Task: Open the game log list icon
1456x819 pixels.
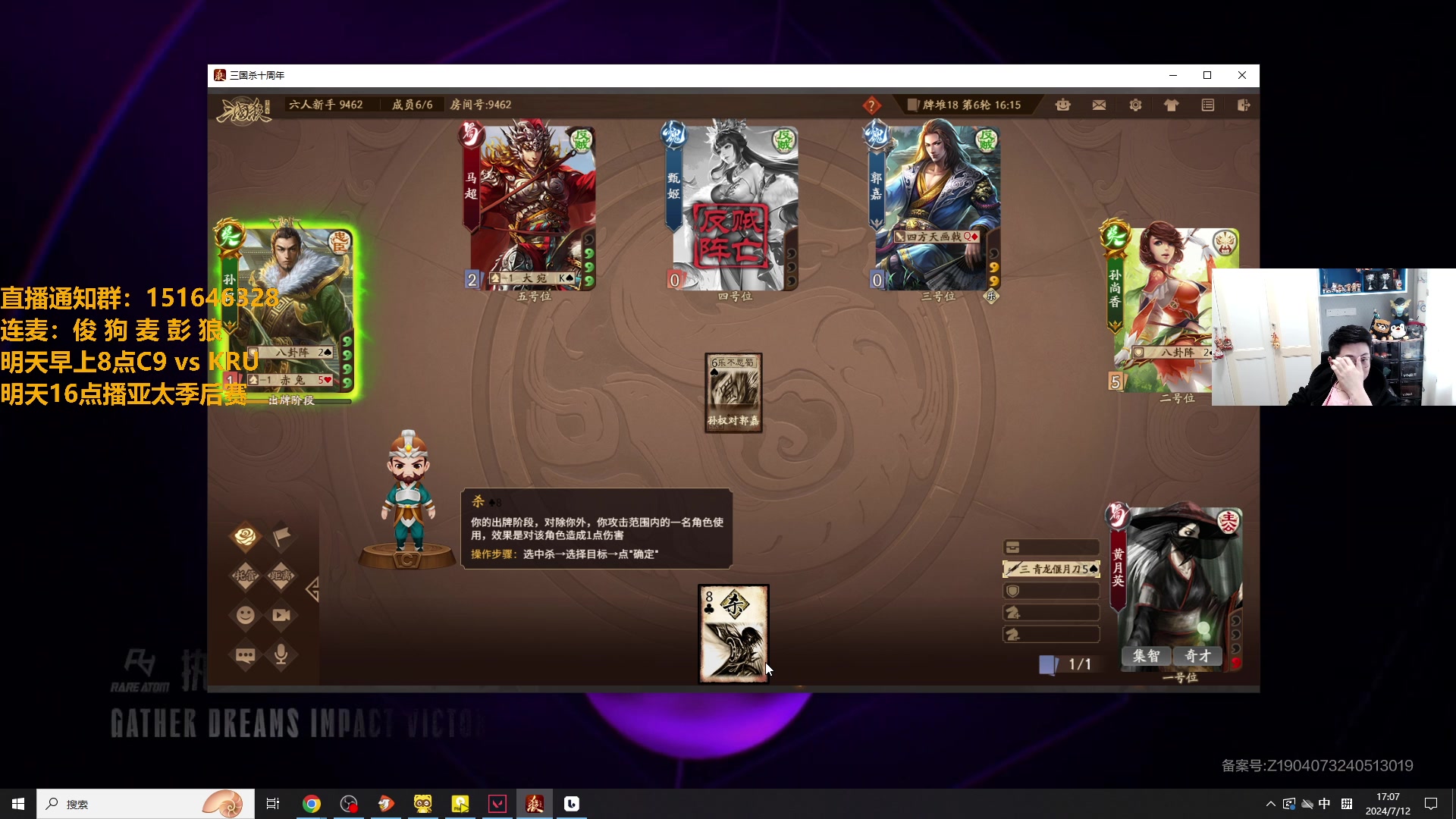Action: tap(1208, 105)
